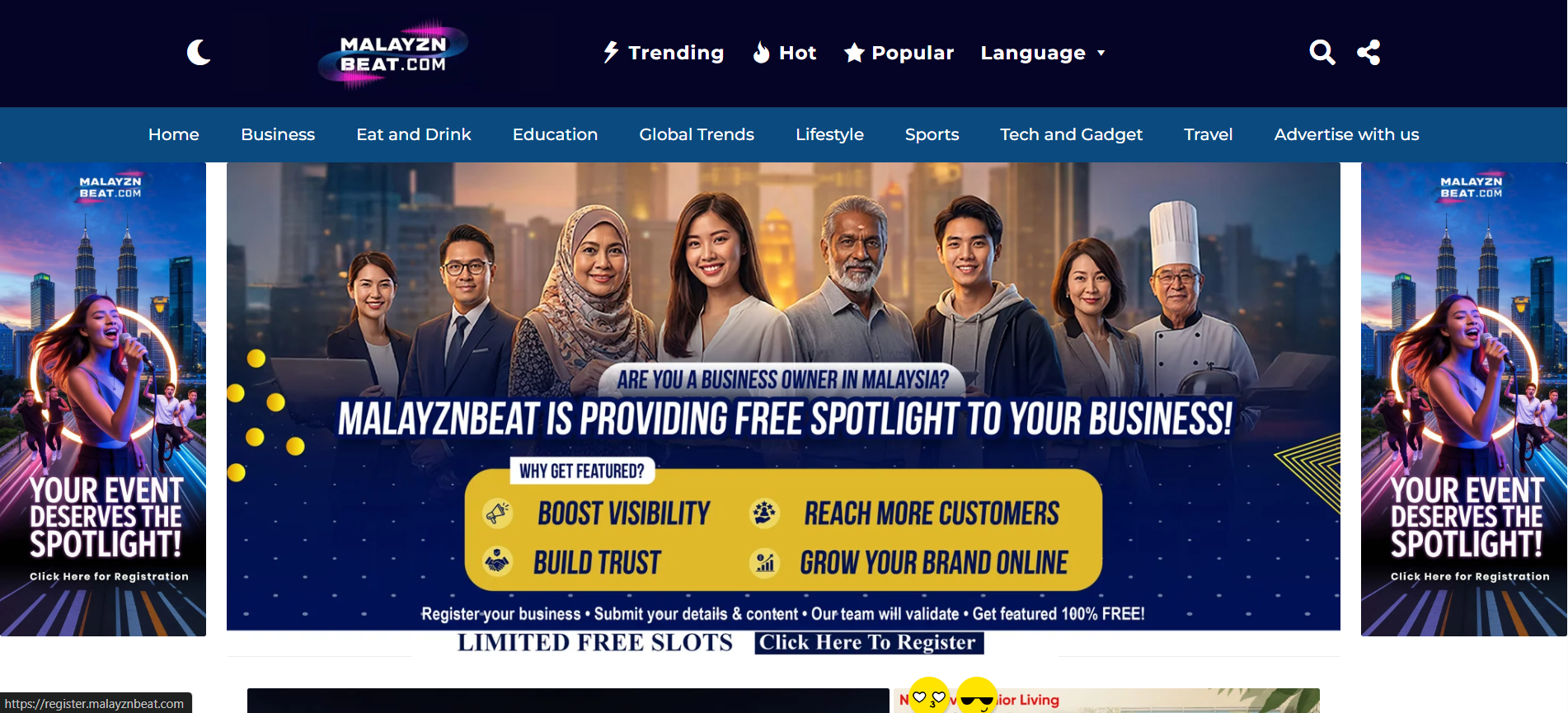The height and width of the screenshot is (713, 1568).
Task: Click the MalayznBeat.com logo
Action: pos(393,54)
